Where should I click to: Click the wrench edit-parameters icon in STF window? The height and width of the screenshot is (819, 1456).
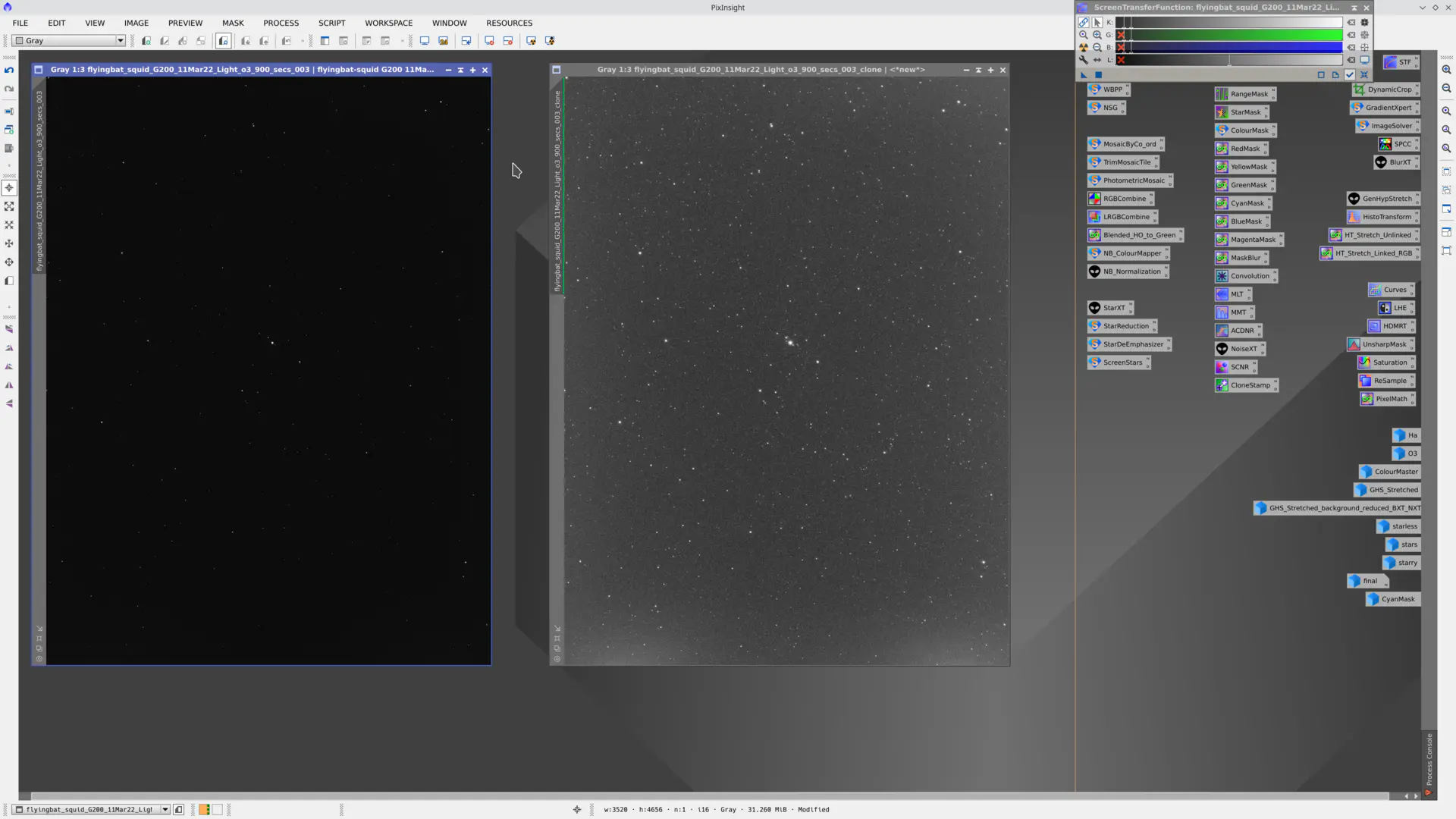[x=1084, y=60]
